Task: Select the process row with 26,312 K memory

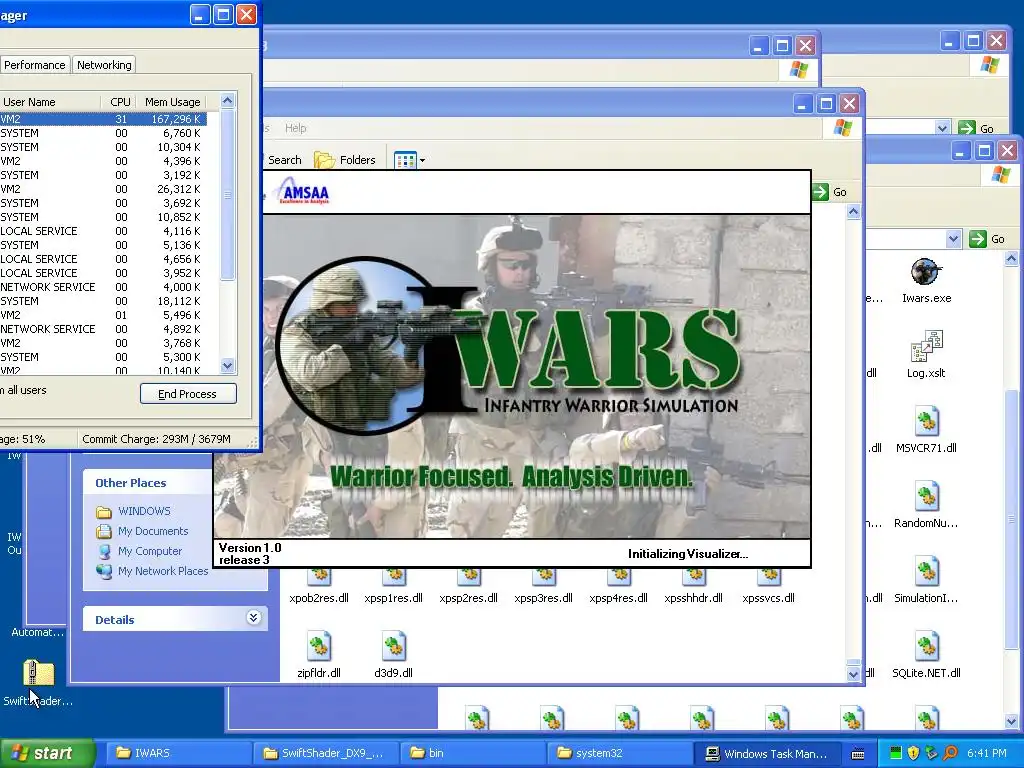Action: (x=103, y=189)
